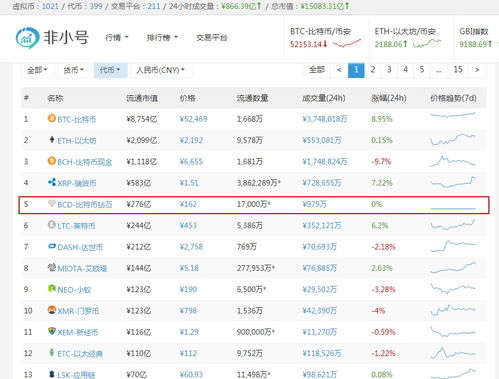The image size is (499, 379).
Task: Click the LSK coin icon in row 13
Action: pyautogui.click(x=51, y=374)
